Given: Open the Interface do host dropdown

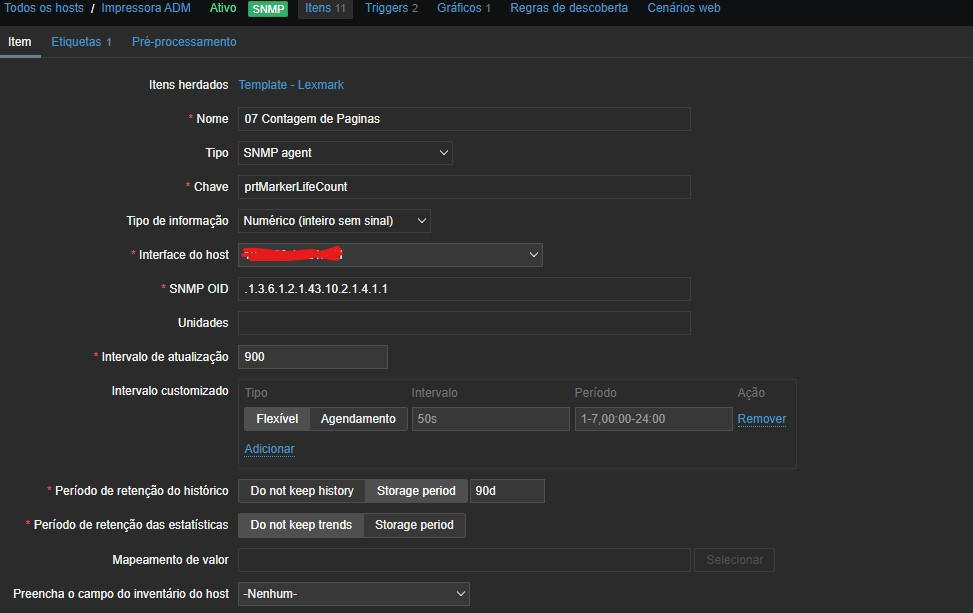Looking at the screenshot, I should point(390,255).
